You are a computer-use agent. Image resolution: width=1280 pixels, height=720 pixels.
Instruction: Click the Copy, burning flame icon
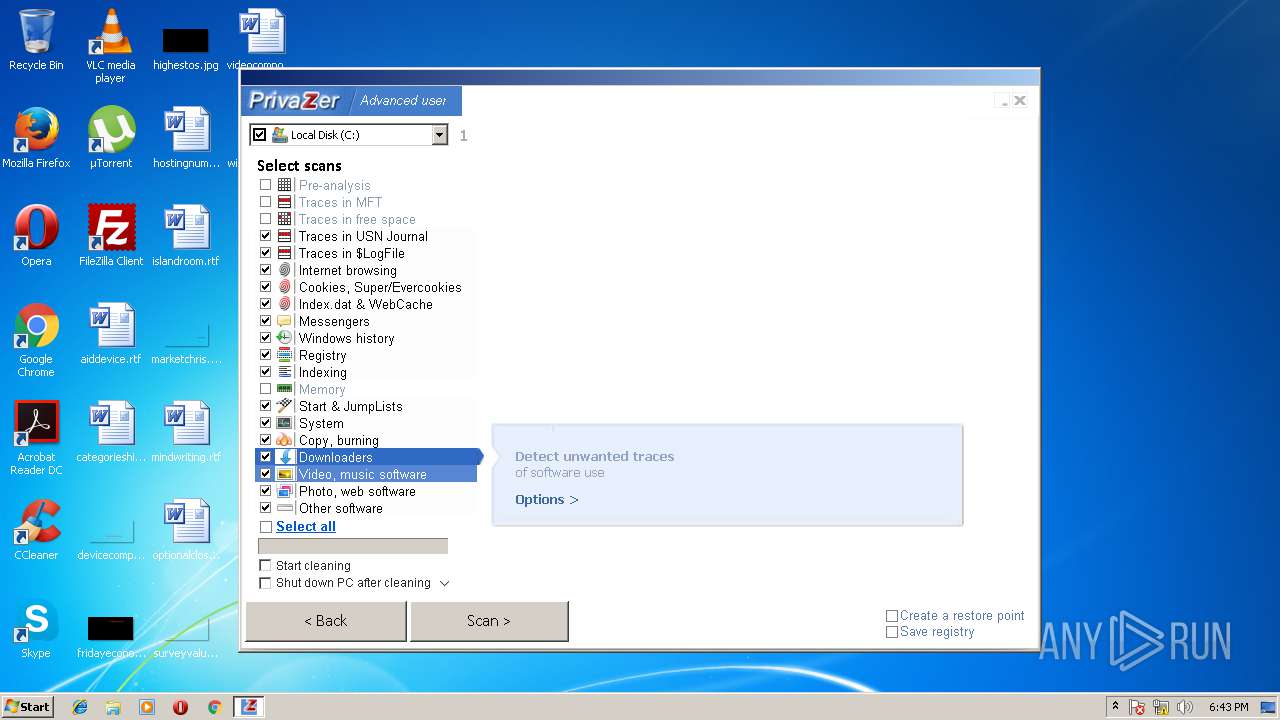click(x=285, y=440)
